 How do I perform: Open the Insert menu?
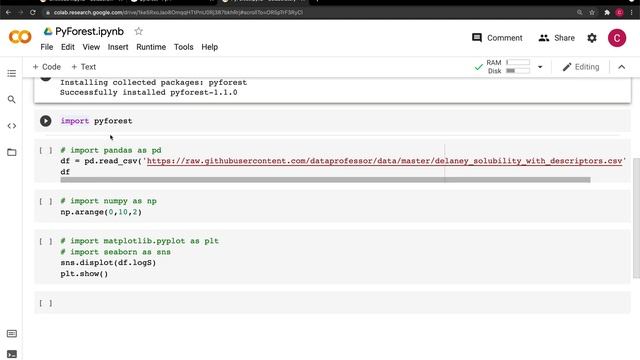(x=118, y=47)
